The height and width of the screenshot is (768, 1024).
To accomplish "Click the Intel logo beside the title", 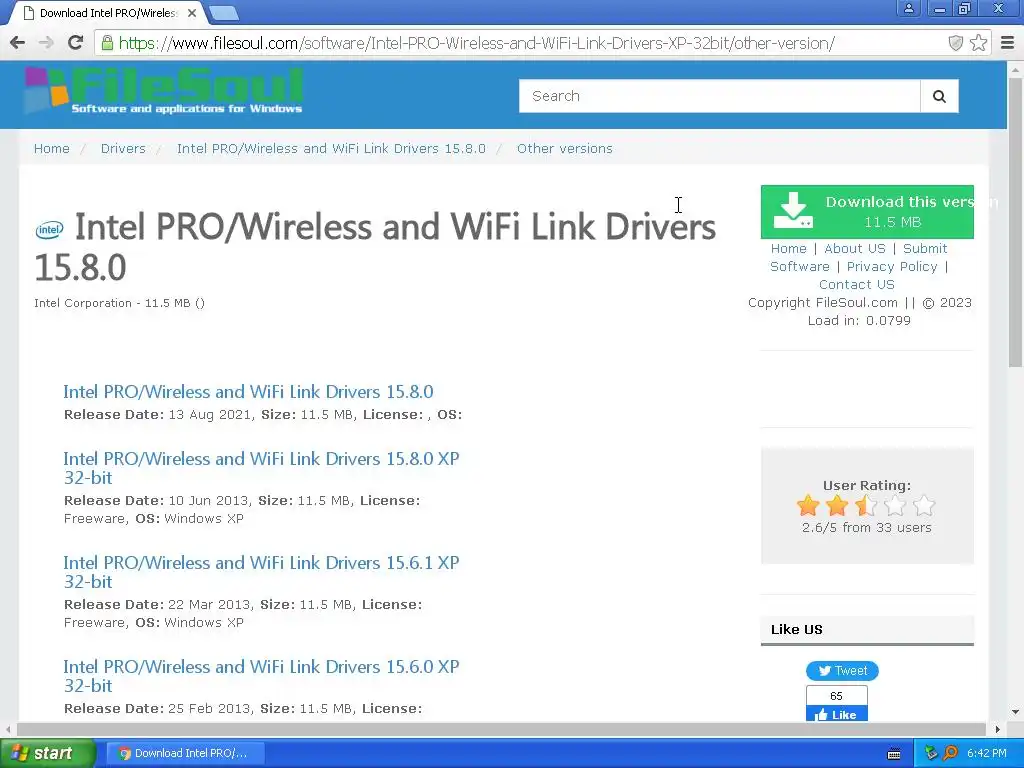I will [50, 229].
